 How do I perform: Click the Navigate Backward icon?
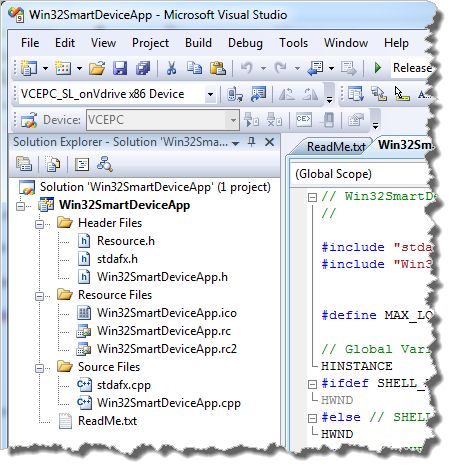315,68
